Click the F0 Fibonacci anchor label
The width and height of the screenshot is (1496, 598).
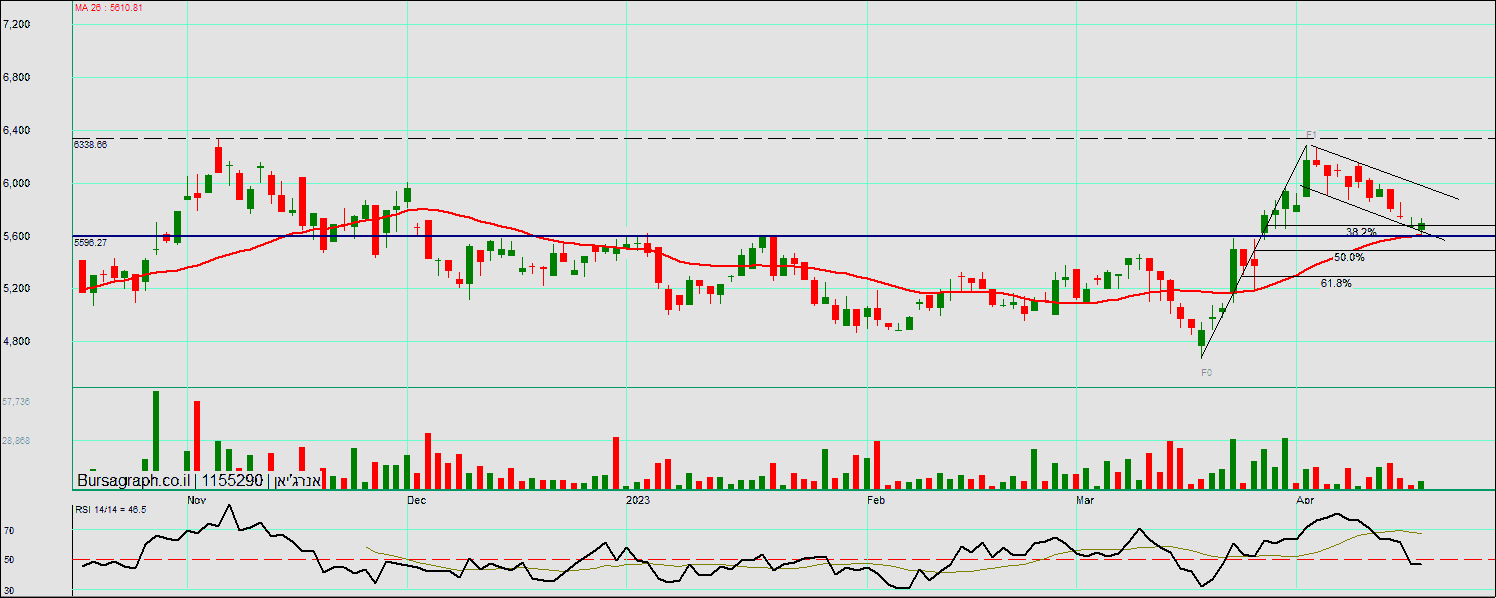[1206, 372]
